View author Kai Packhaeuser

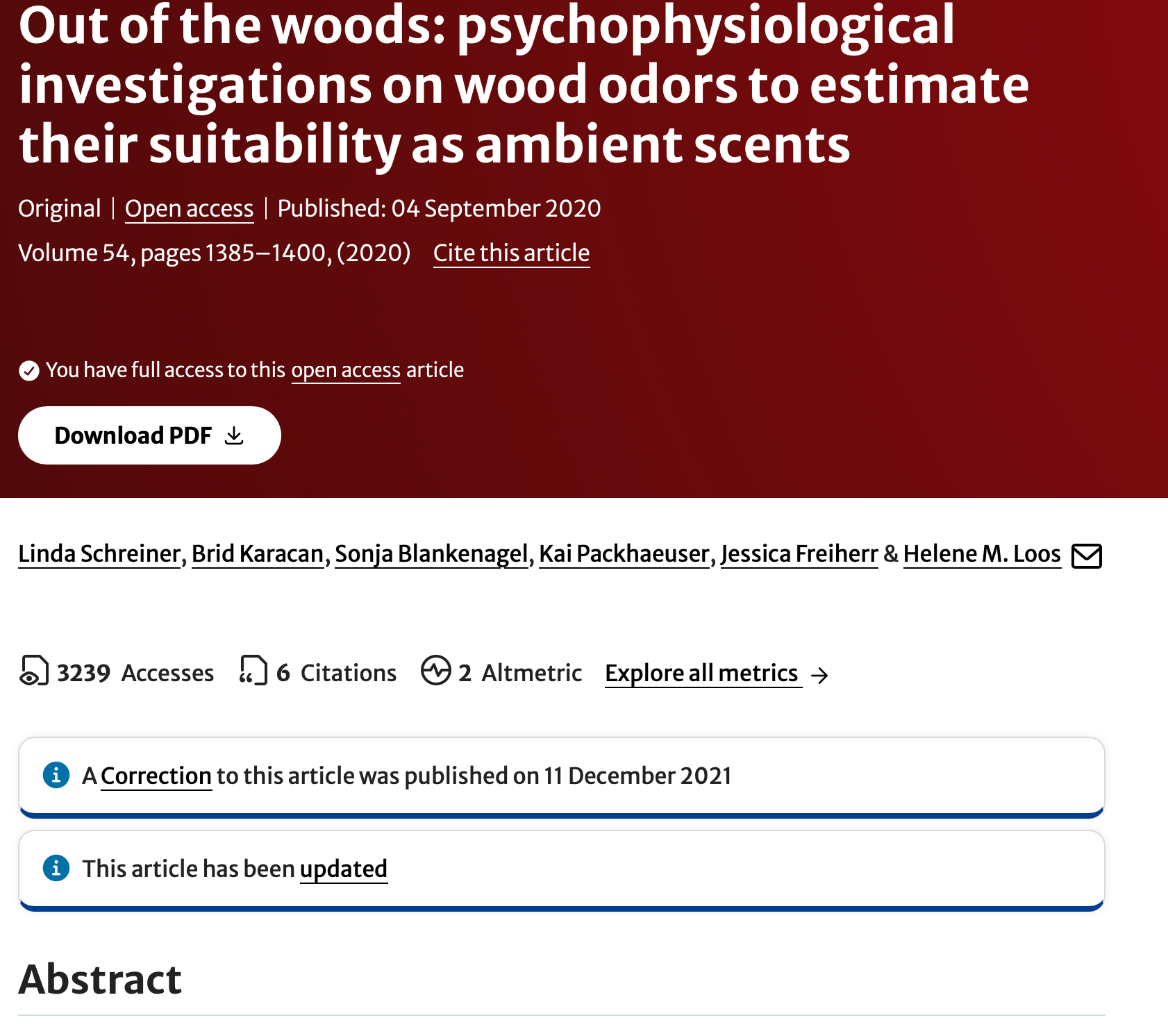coord(624,554)
